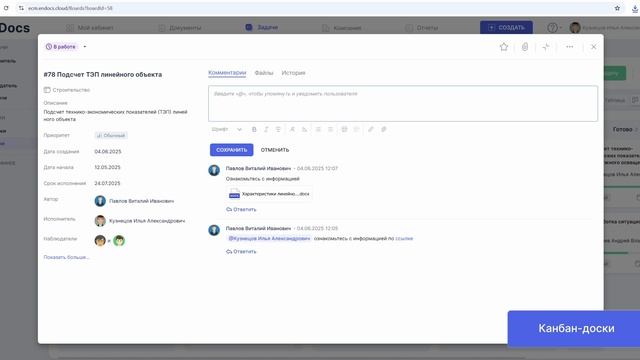Click the Строительство project label
This screenshot has height=360, width=640.
[67, 90]
